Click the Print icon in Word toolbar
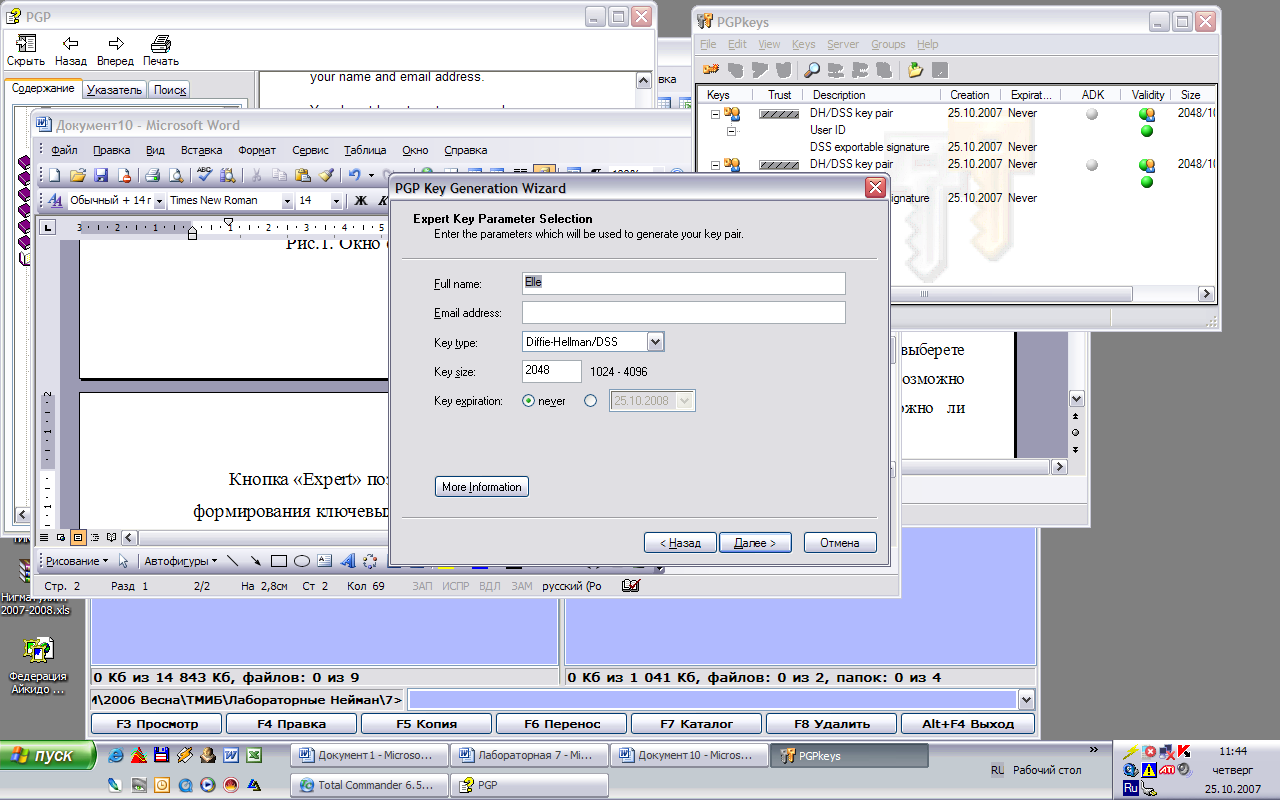 [x=153, y=176]
